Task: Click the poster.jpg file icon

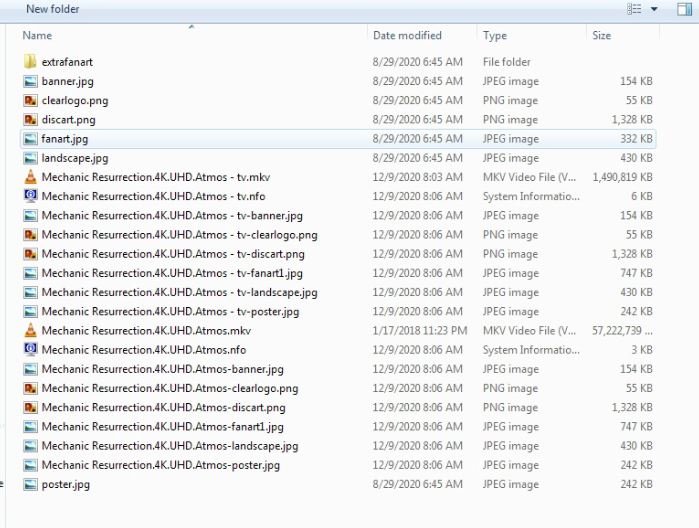Action: [x=30, y=484]
